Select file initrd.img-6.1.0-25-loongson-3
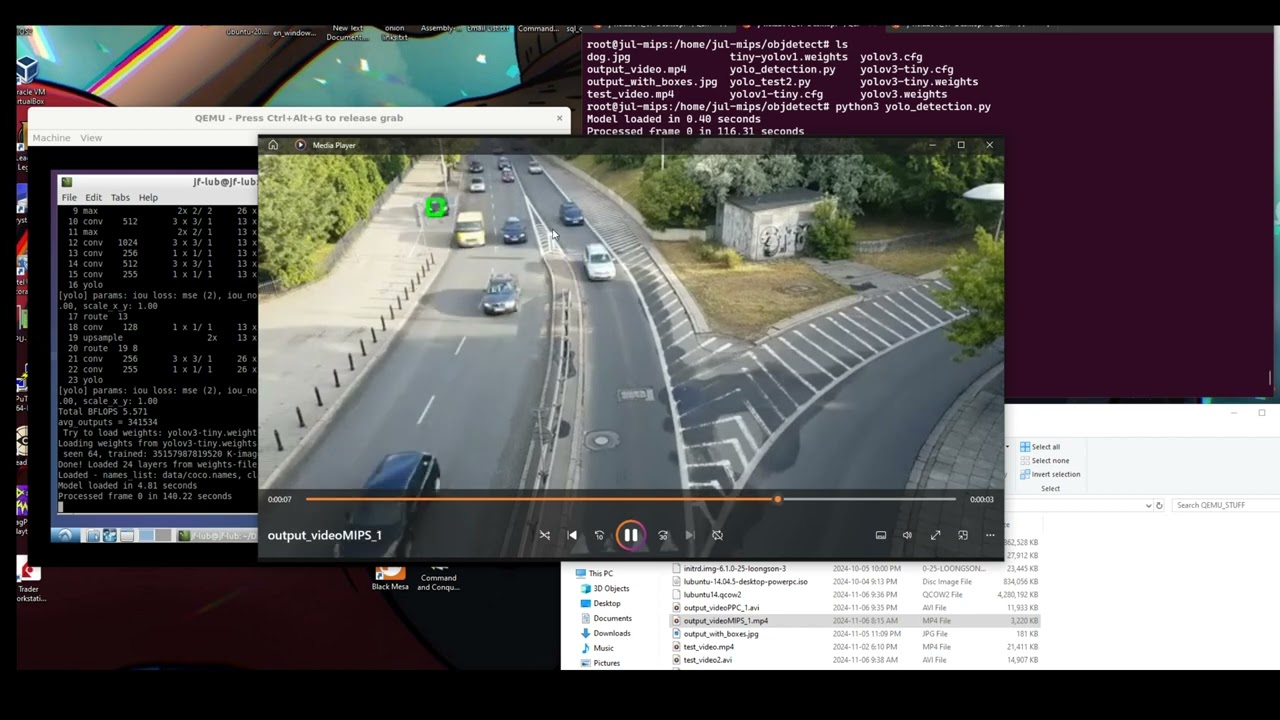This screenshot has height=720, width=1280. click(x=855, y=568)
